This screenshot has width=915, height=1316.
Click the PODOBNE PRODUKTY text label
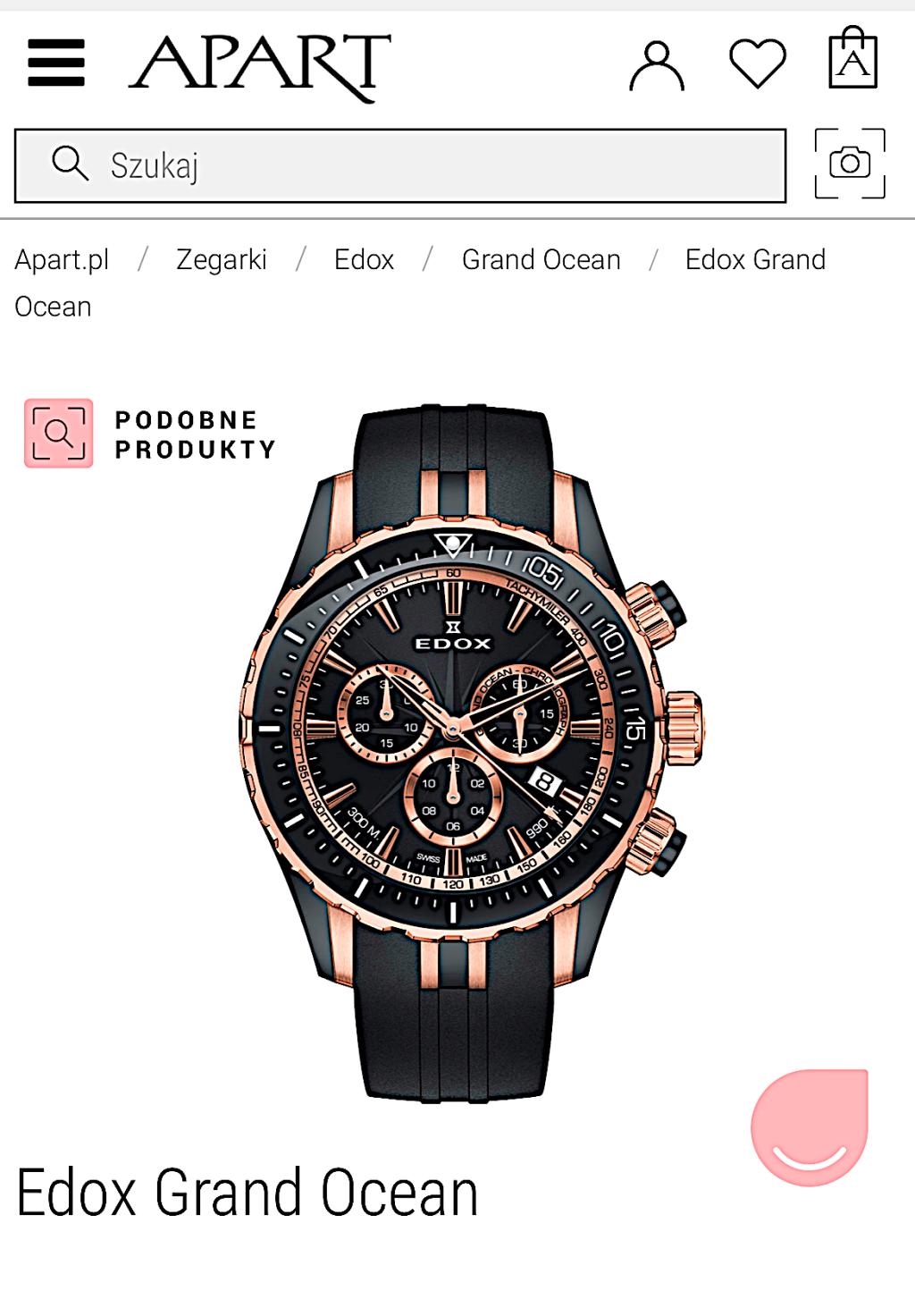point(196,434)
